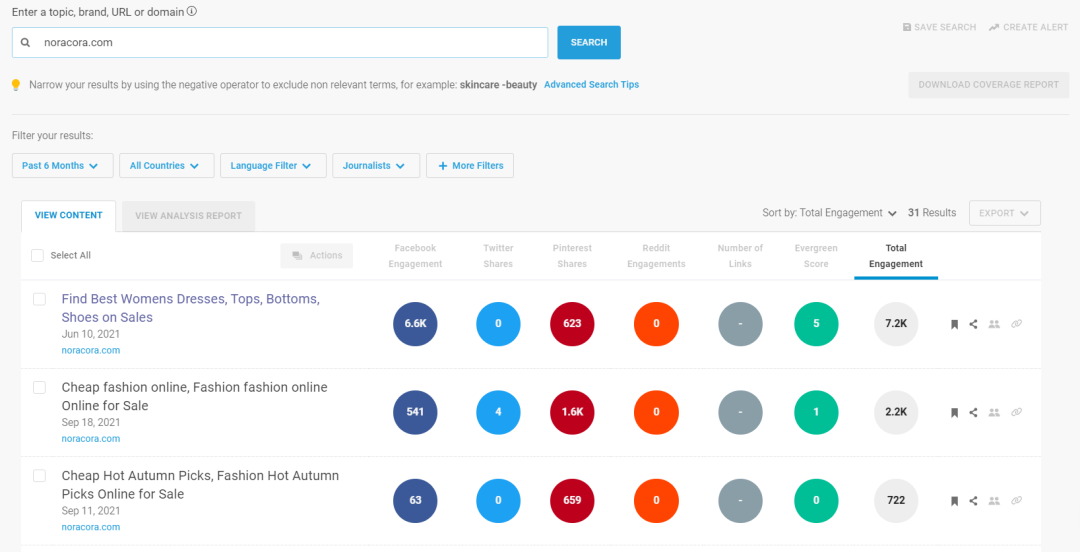Open the Cheap fashion online article title

[194, 396]
